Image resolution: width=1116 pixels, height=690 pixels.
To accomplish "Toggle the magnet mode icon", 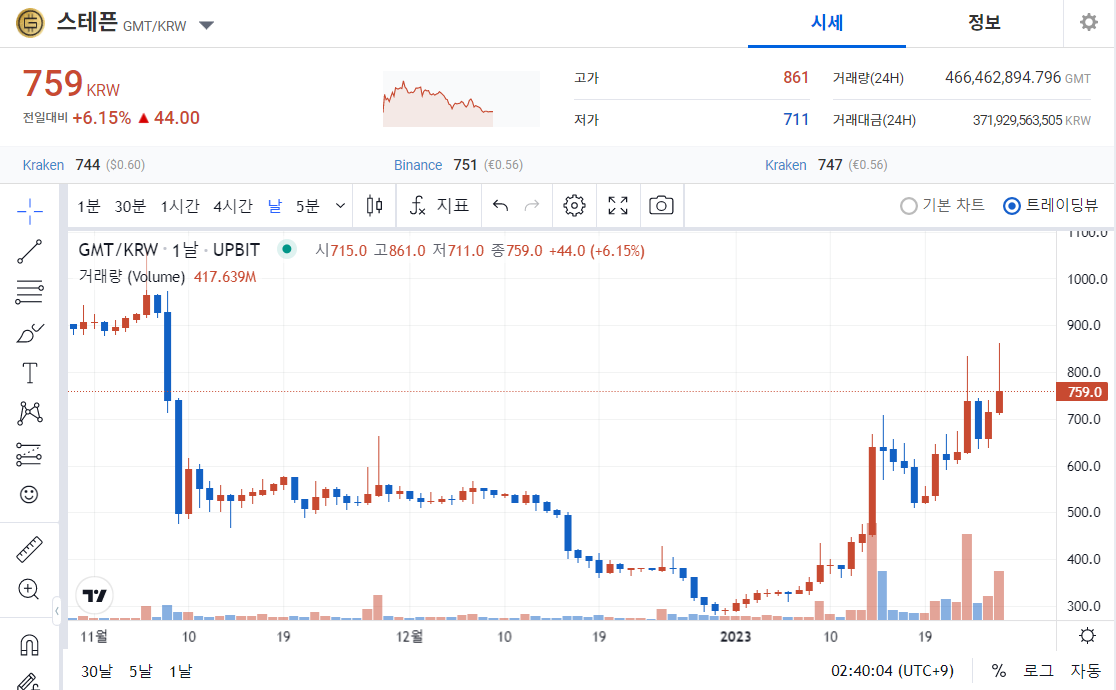I will pyautogui.click(x=30, y=645).
